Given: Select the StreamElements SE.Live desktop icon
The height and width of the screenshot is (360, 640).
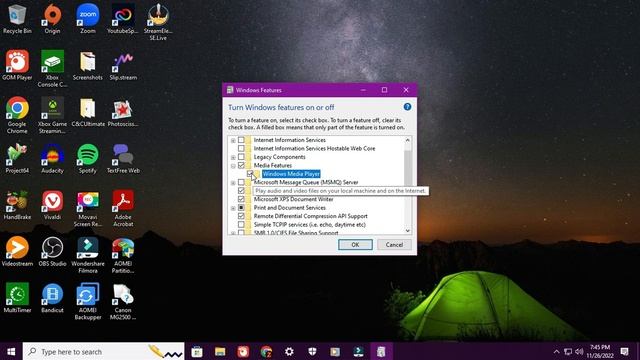Looking at the screenshot, I should (x=158, y=22).
